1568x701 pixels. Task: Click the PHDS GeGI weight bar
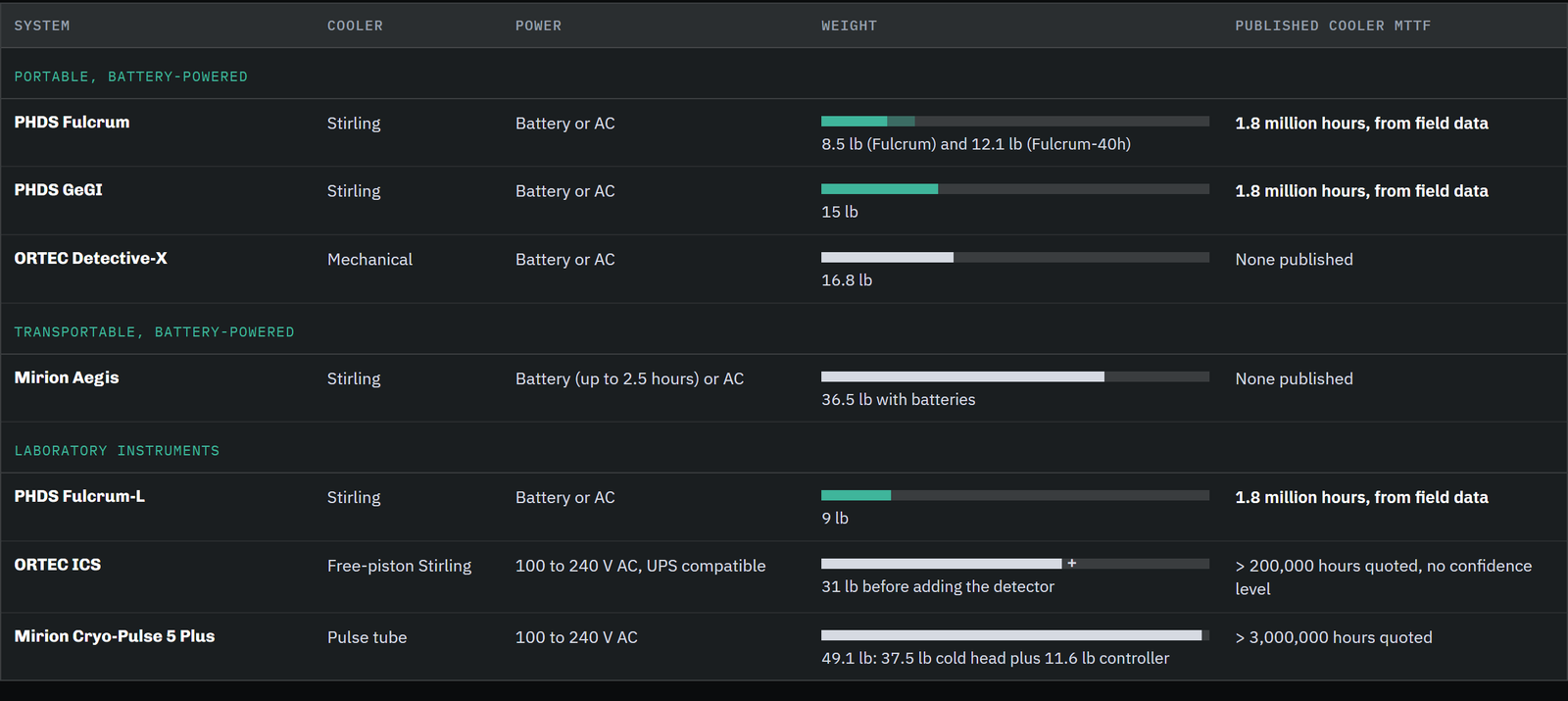(x=1015, y=189)
